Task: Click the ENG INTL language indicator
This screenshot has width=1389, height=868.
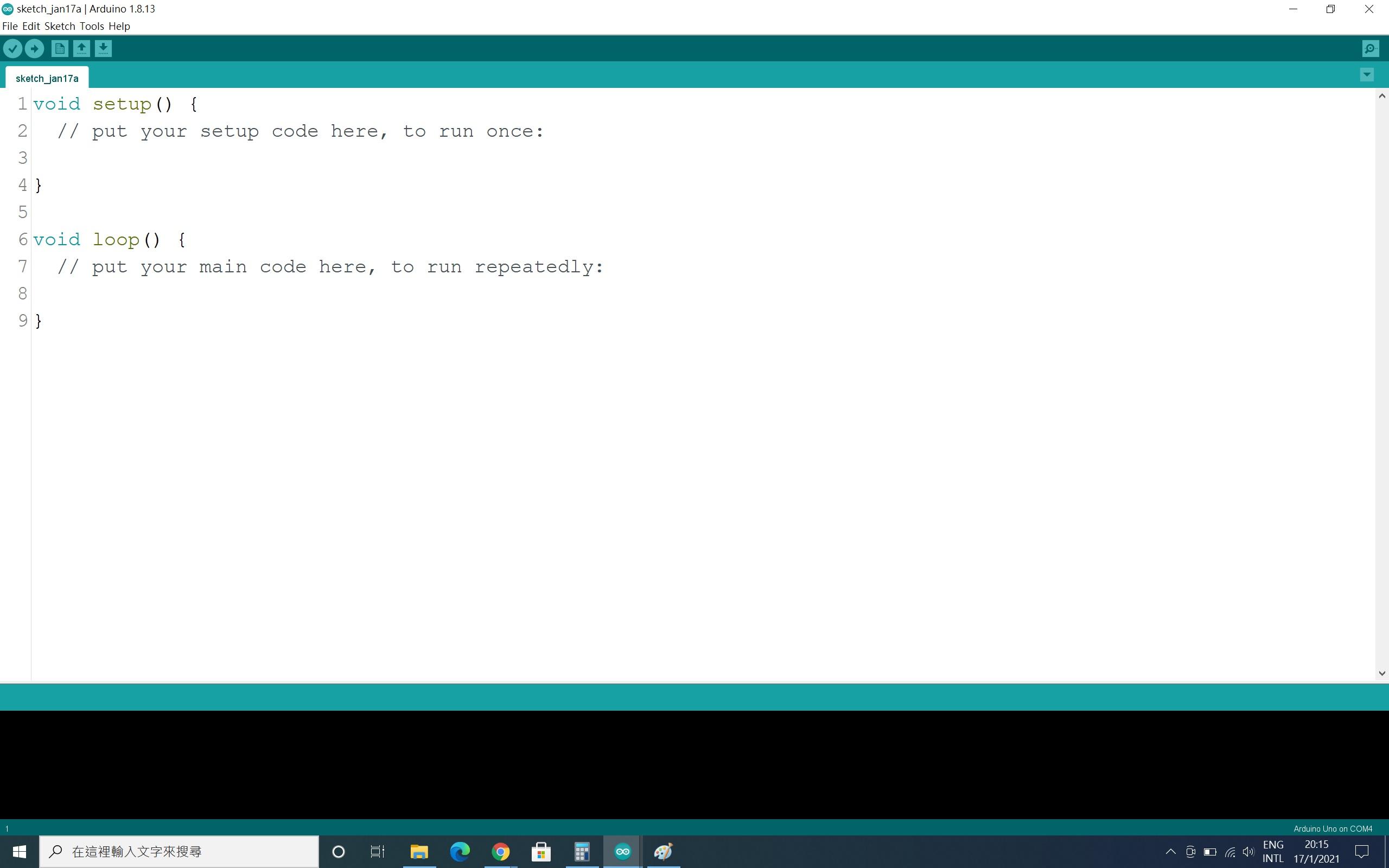Action: click(1272, 852)
